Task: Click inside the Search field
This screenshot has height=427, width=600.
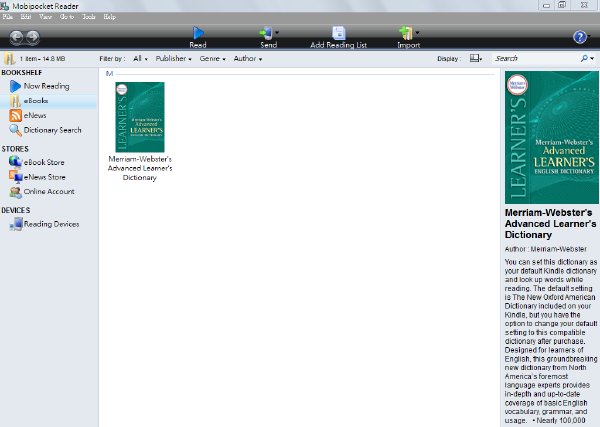Action: pyautogui.click(x=536, y=59)
